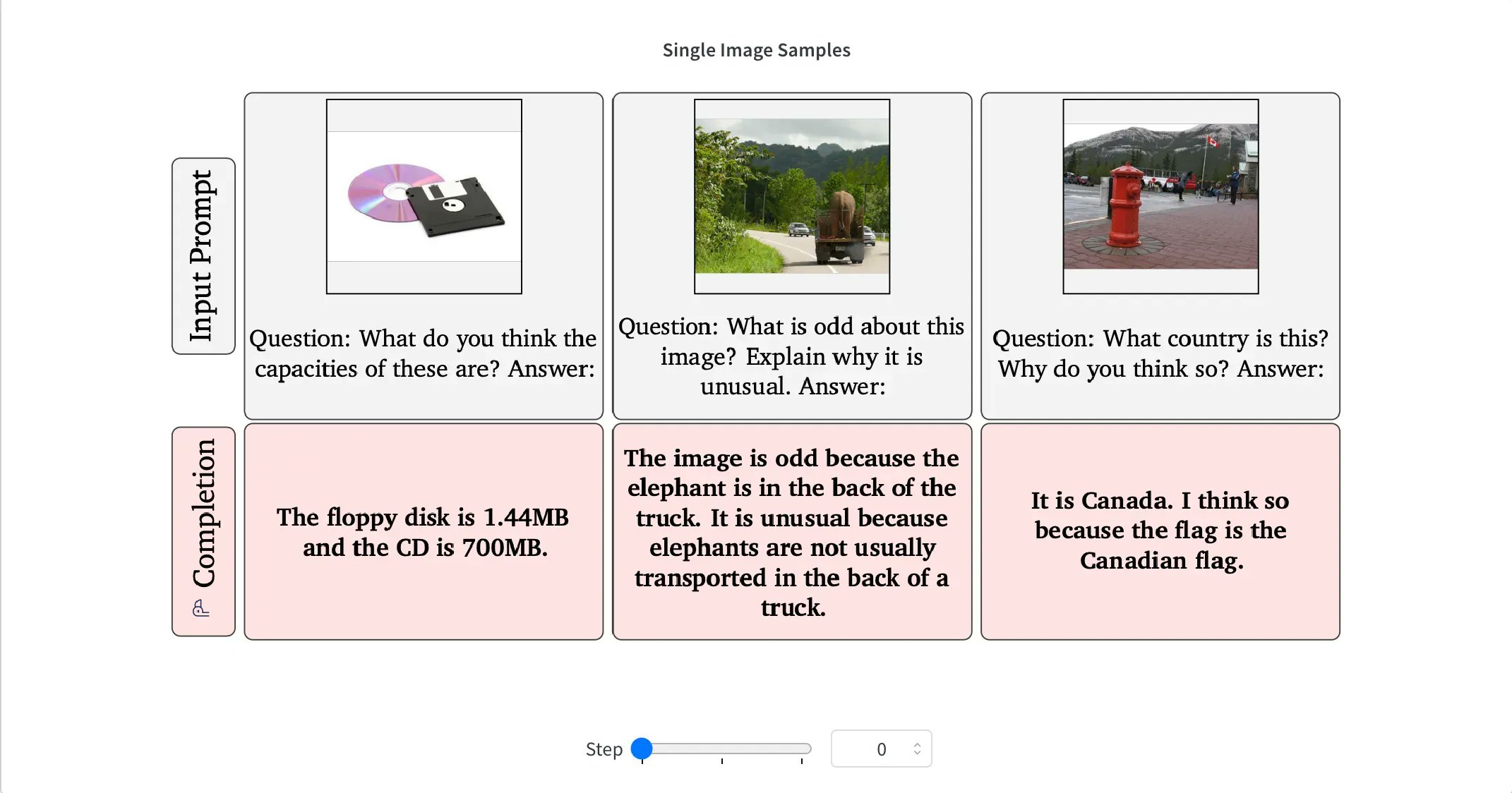
Task: Click the elephant on truck image
Action: click(x=792, y=197)
